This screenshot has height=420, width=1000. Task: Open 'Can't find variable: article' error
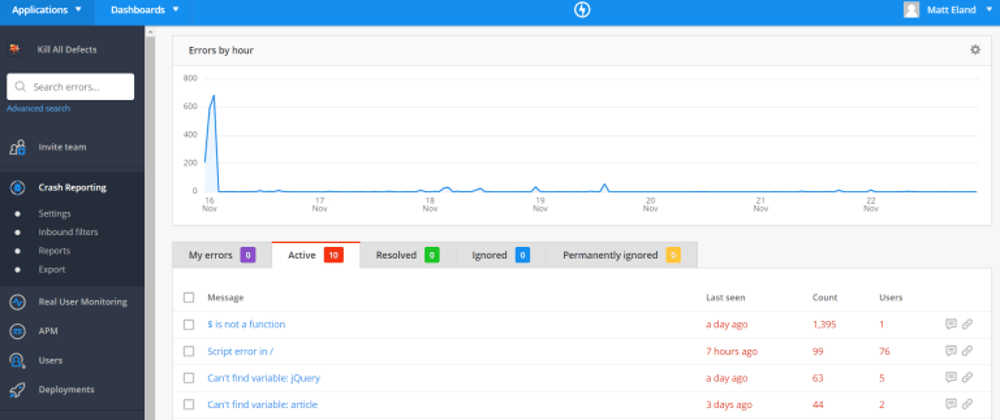[x=262, y=405]
